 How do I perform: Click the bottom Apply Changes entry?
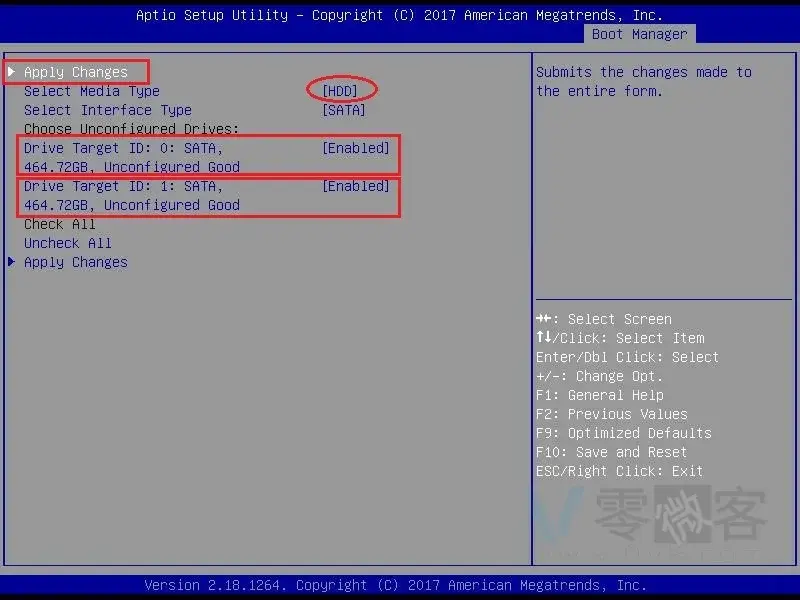click(x=76, y=262)
